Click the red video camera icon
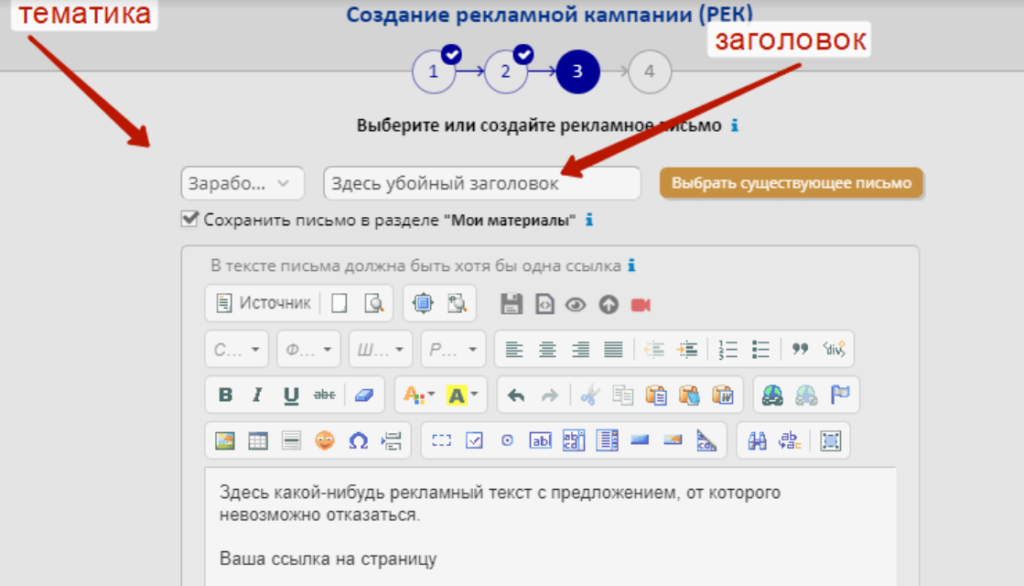This screenshot has height=586, width=1024. [x=641, y=305]
